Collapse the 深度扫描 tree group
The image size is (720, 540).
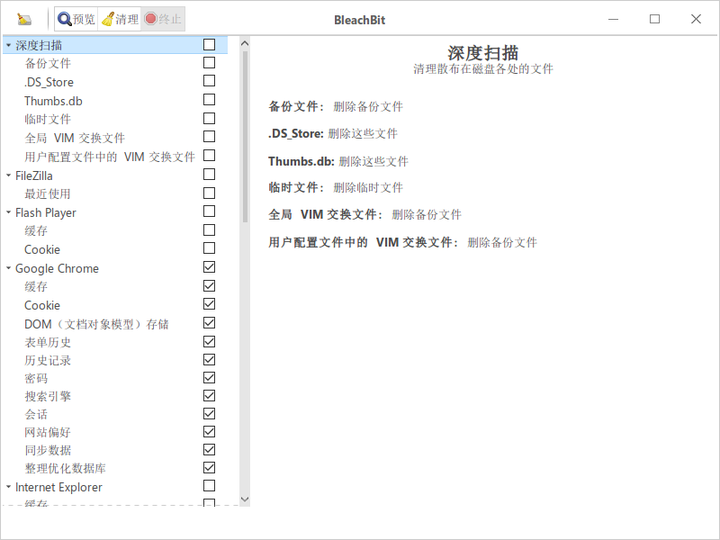click(8, 45)
